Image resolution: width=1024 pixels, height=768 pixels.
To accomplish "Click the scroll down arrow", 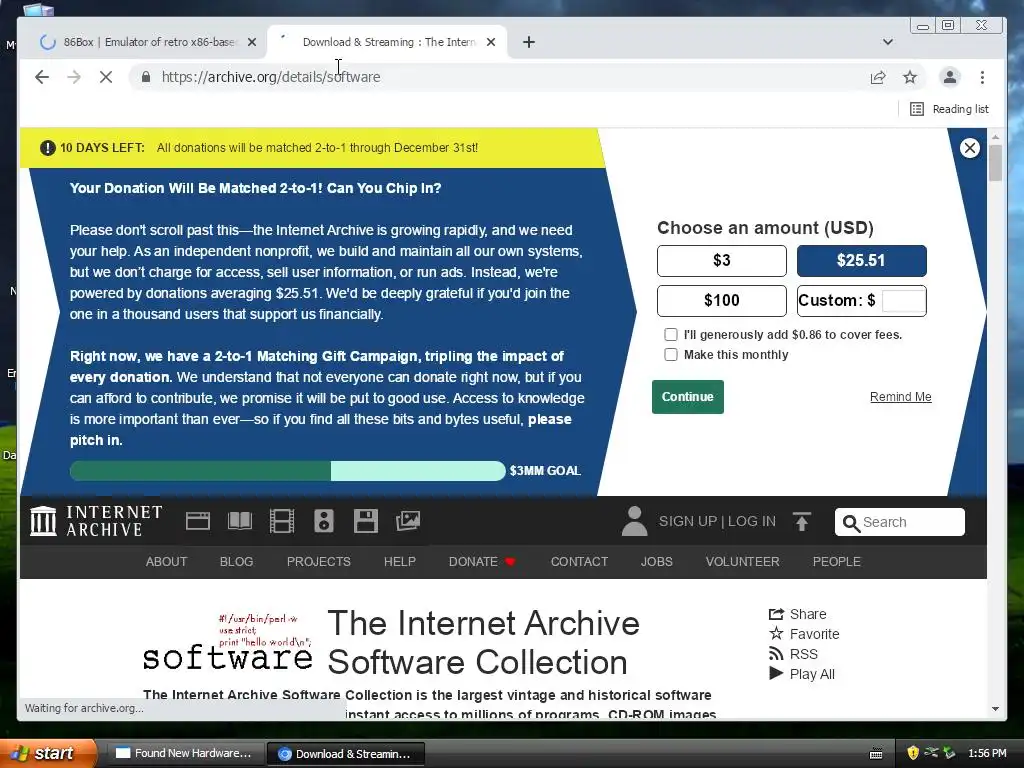I will click(x=995, y=709).
